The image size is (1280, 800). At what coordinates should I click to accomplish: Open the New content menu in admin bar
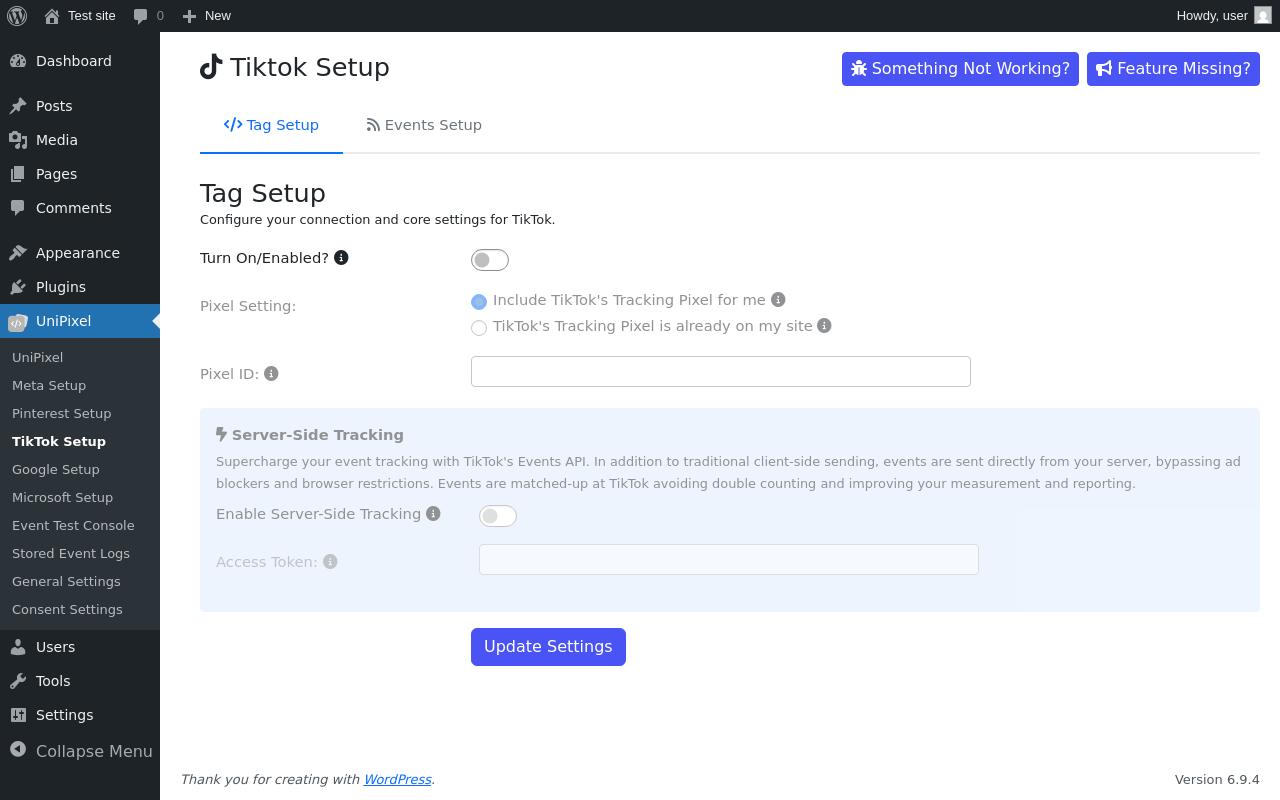tap(207, 16)
